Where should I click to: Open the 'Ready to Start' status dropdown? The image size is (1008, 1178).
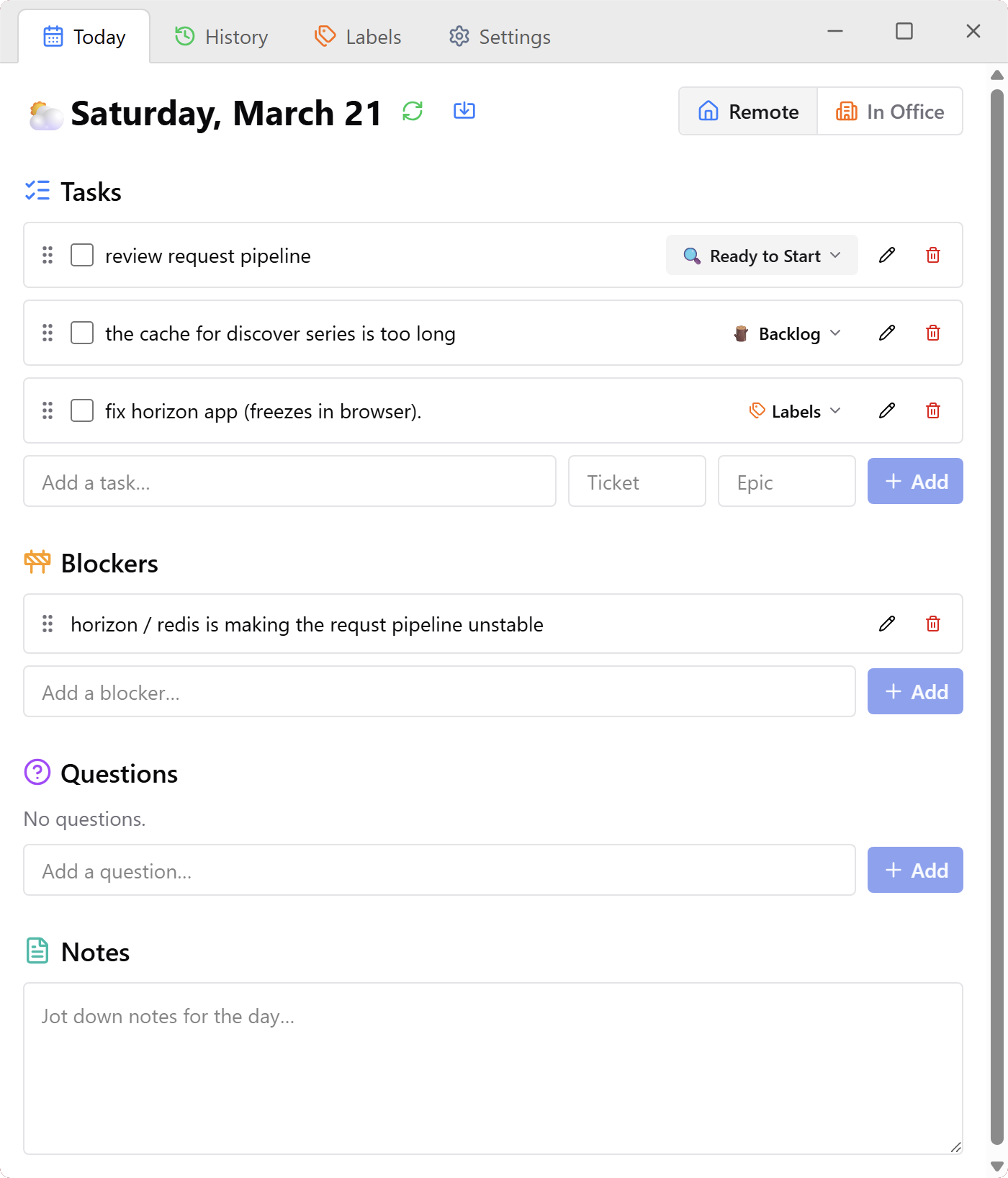[x=762, y=256]
